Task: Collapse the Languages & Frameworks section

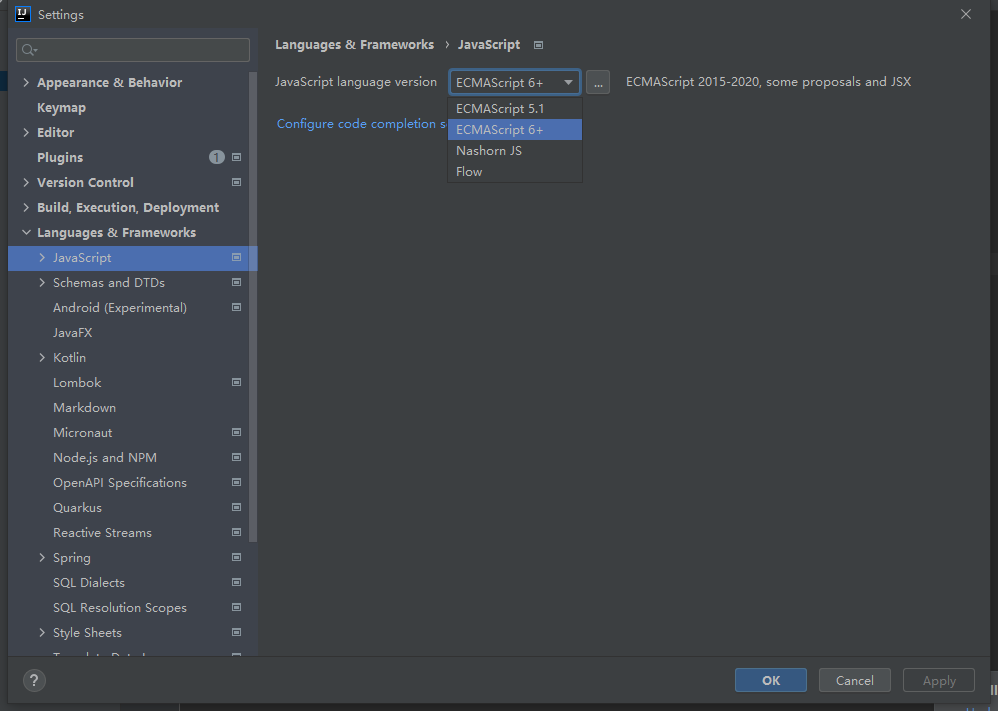Action: click(26, 232)
